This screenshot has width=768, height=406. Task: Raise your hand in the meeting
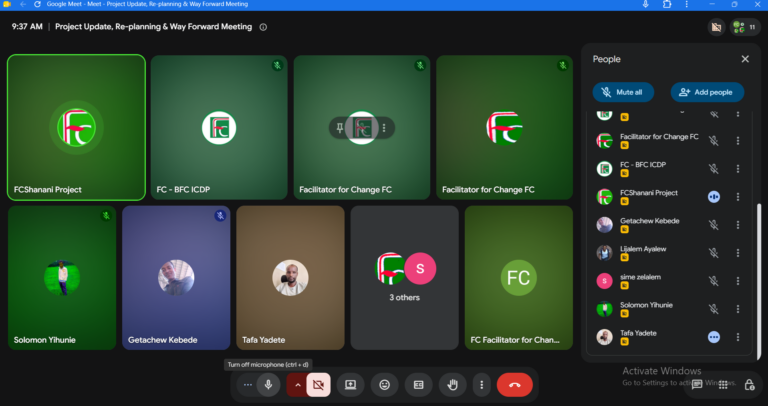point(453,385)
